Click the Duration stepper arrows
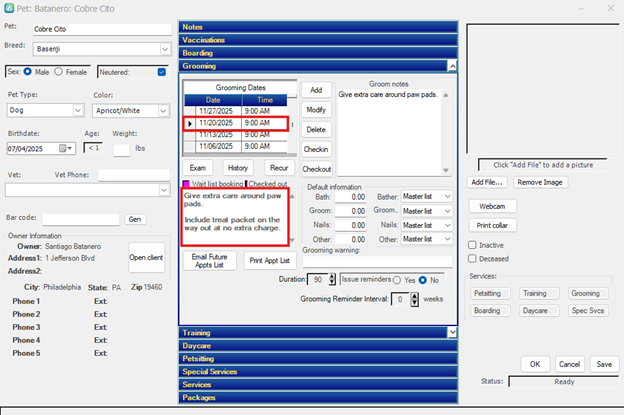 [x=332, y=279]
